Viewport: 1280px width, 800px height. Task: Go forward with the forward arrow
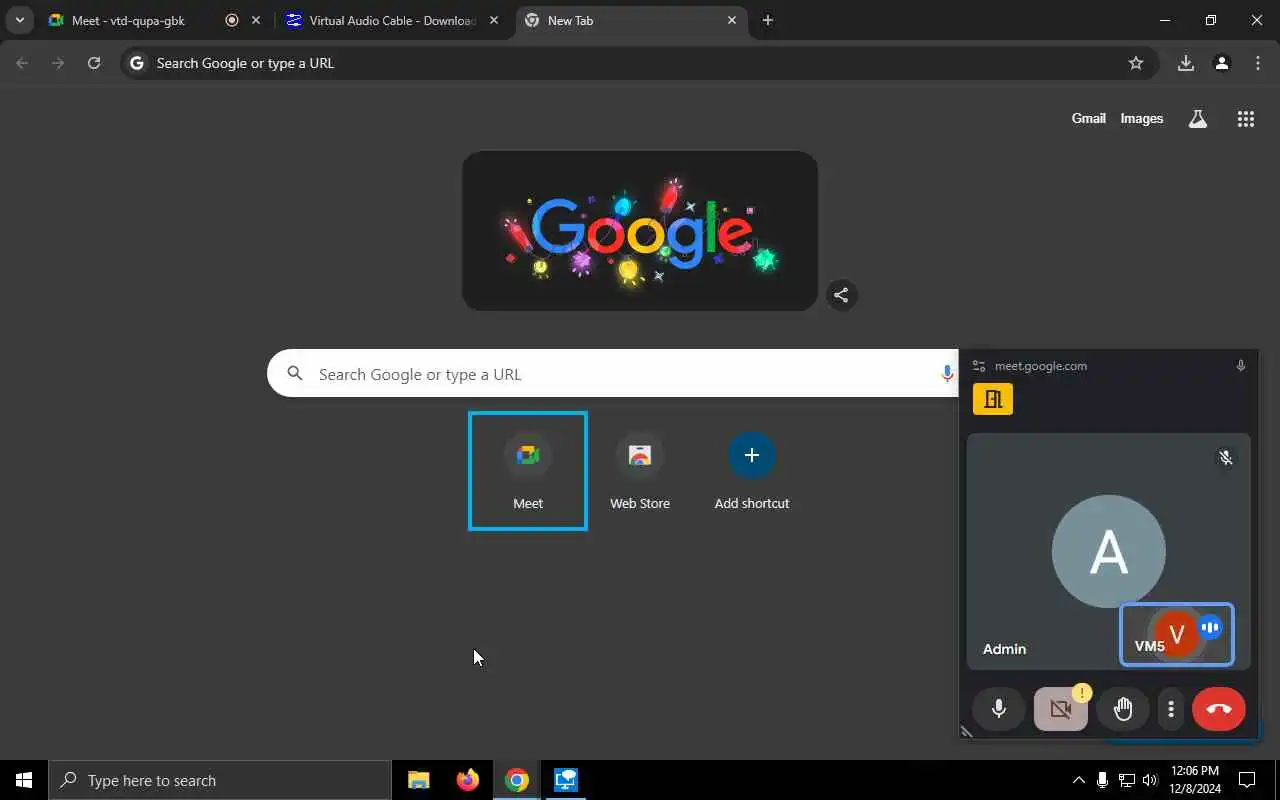(58, 63)
